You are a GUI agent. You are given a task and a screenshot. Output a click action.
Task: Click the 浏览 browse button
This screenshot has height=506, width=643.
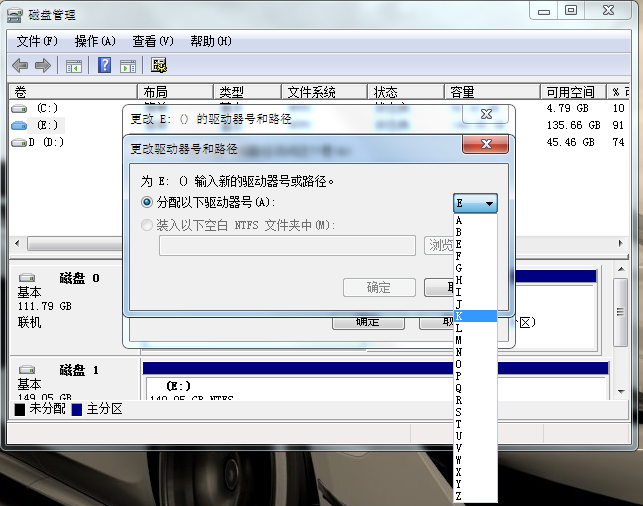439,245
